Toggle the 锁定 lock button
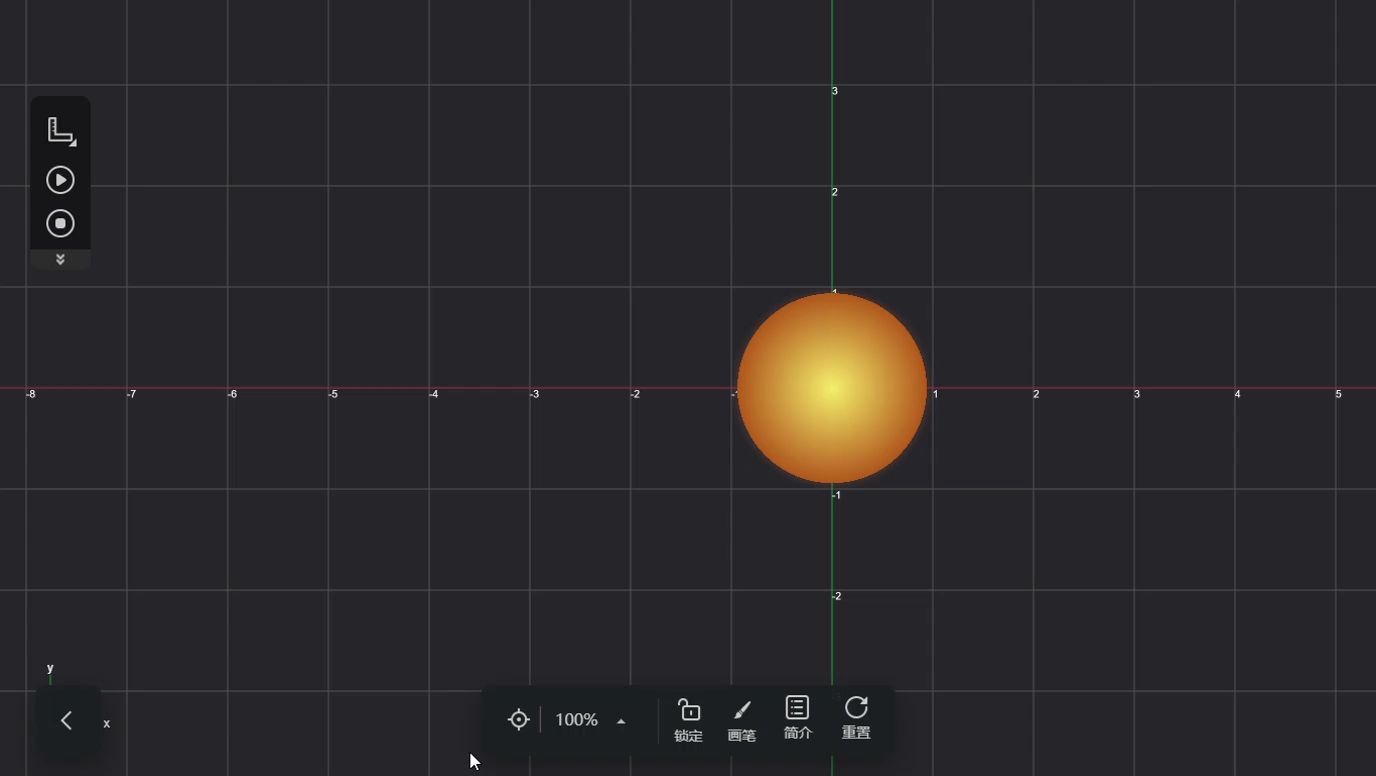This screenshot has height=776, width=1376. pos(688,720)
